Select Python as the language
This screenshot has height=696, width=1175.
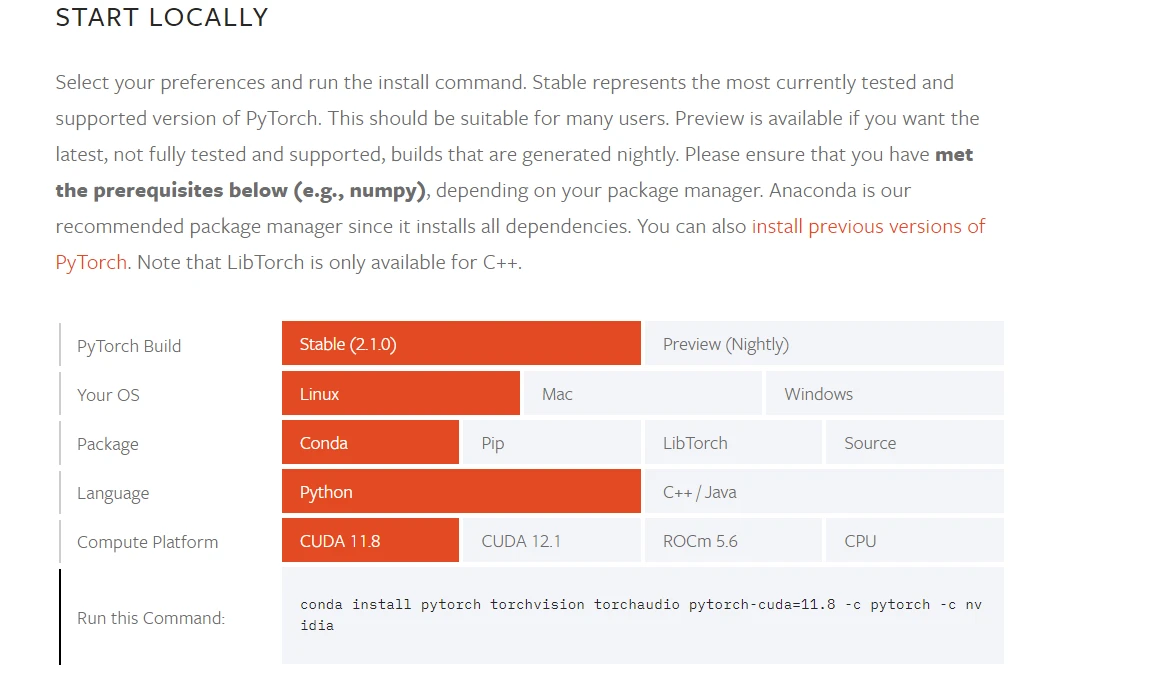coord(461,492)
